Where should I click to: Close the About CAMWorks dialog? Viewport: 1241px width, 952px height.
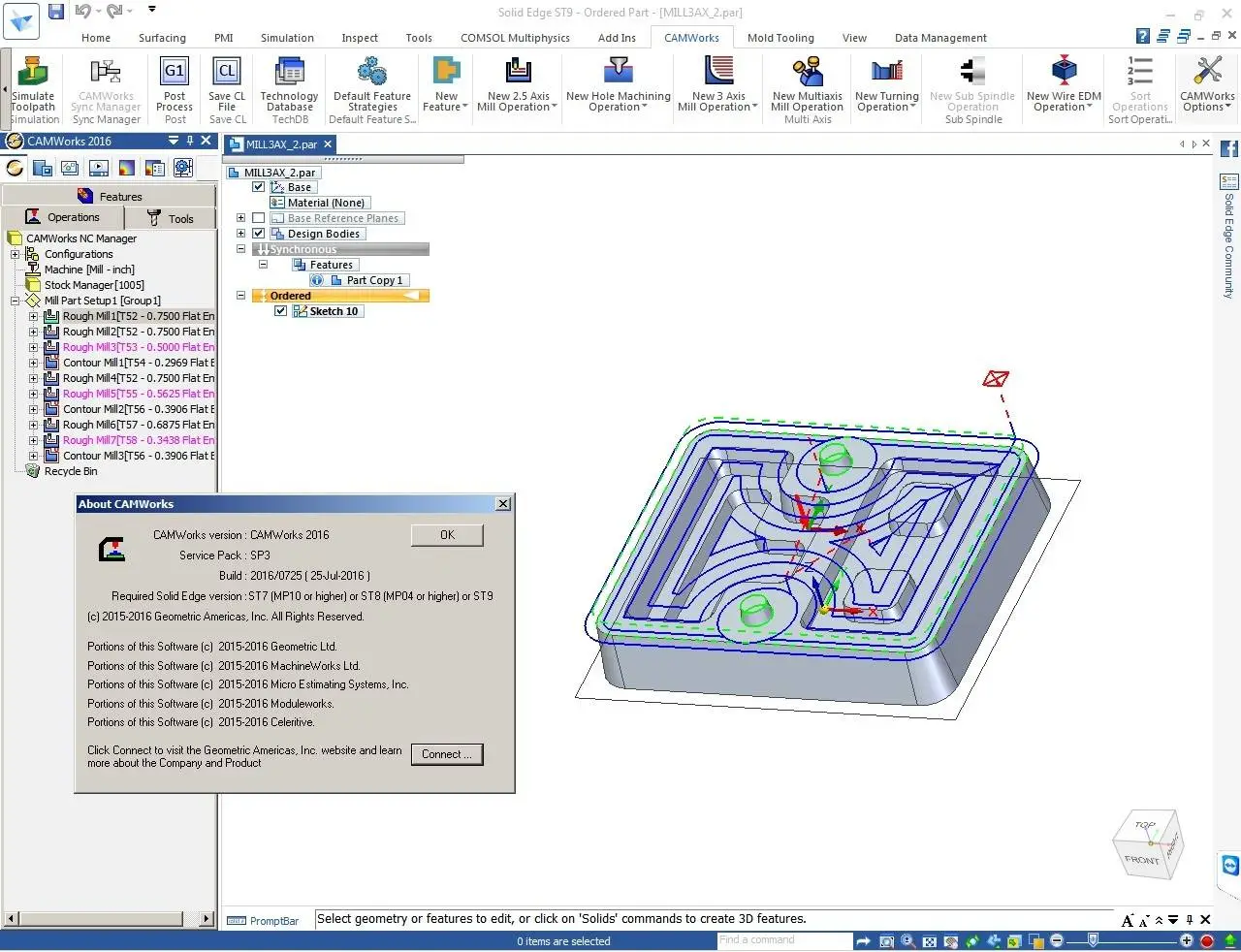coord(502,504)
